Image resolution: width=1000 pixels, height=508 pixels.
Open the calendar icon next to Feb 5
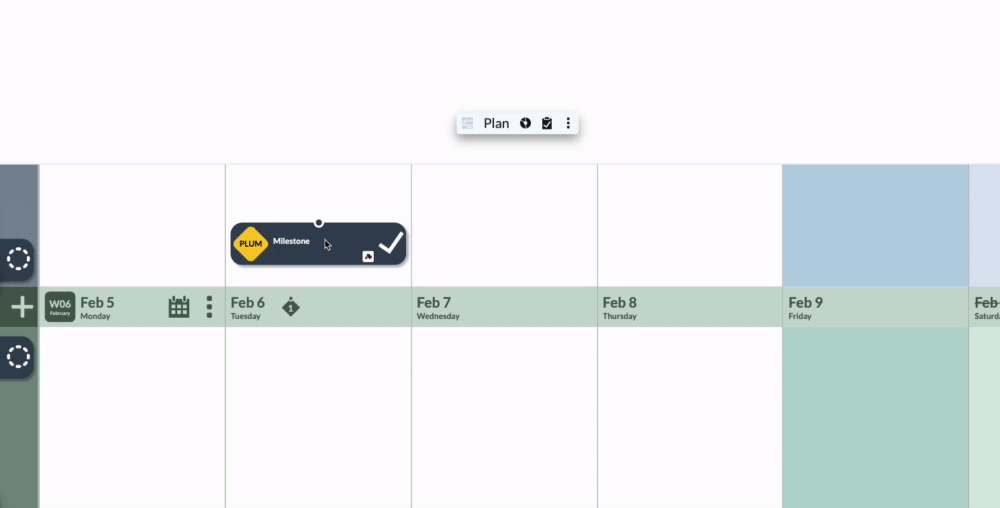tap(179, 307)
